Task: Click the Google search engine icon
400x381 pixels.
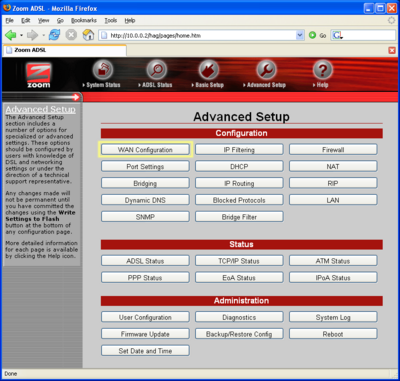Action: tap(337, 35)
